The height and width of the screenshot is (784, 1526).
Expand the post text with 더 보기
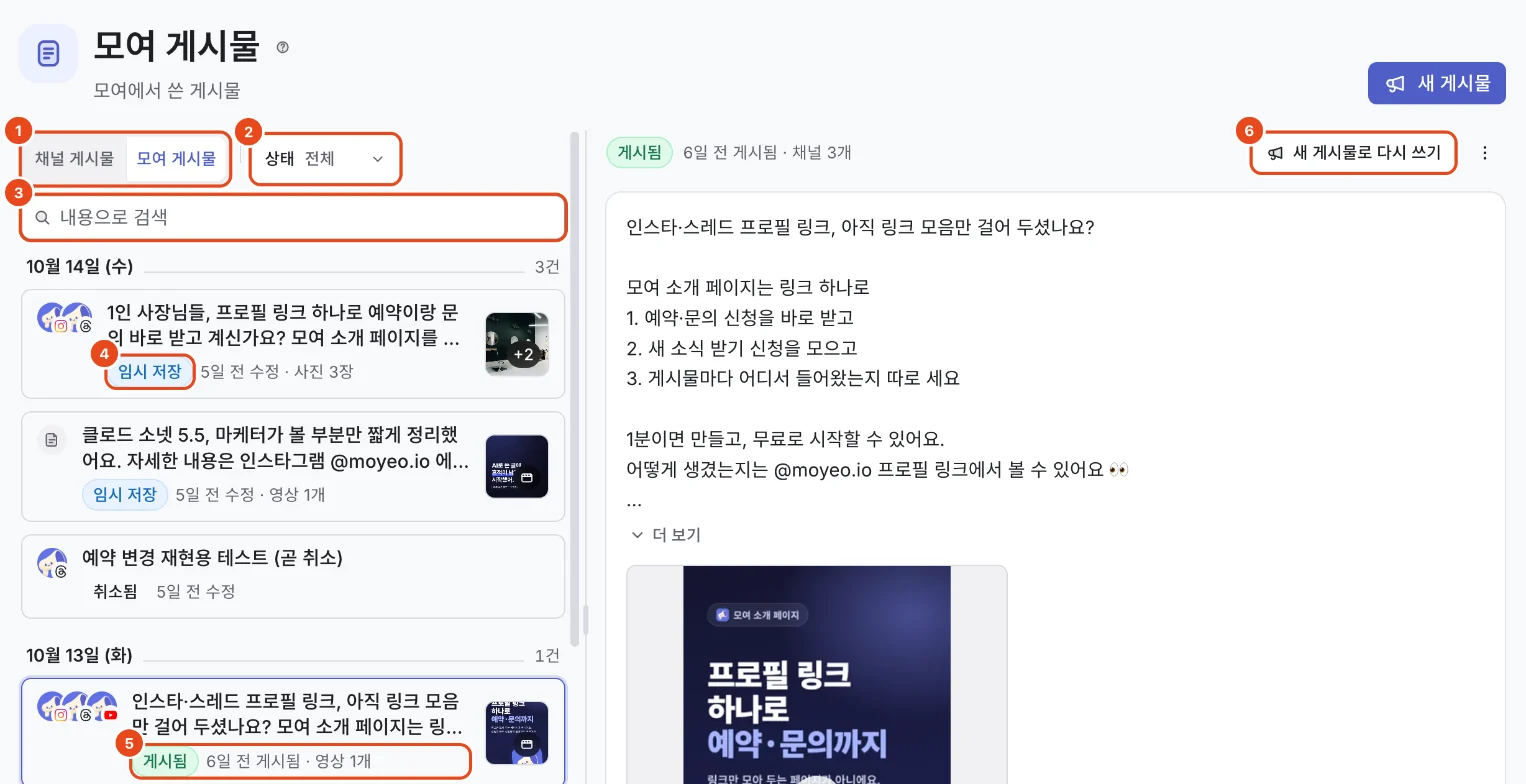click(x=666, y=535)
